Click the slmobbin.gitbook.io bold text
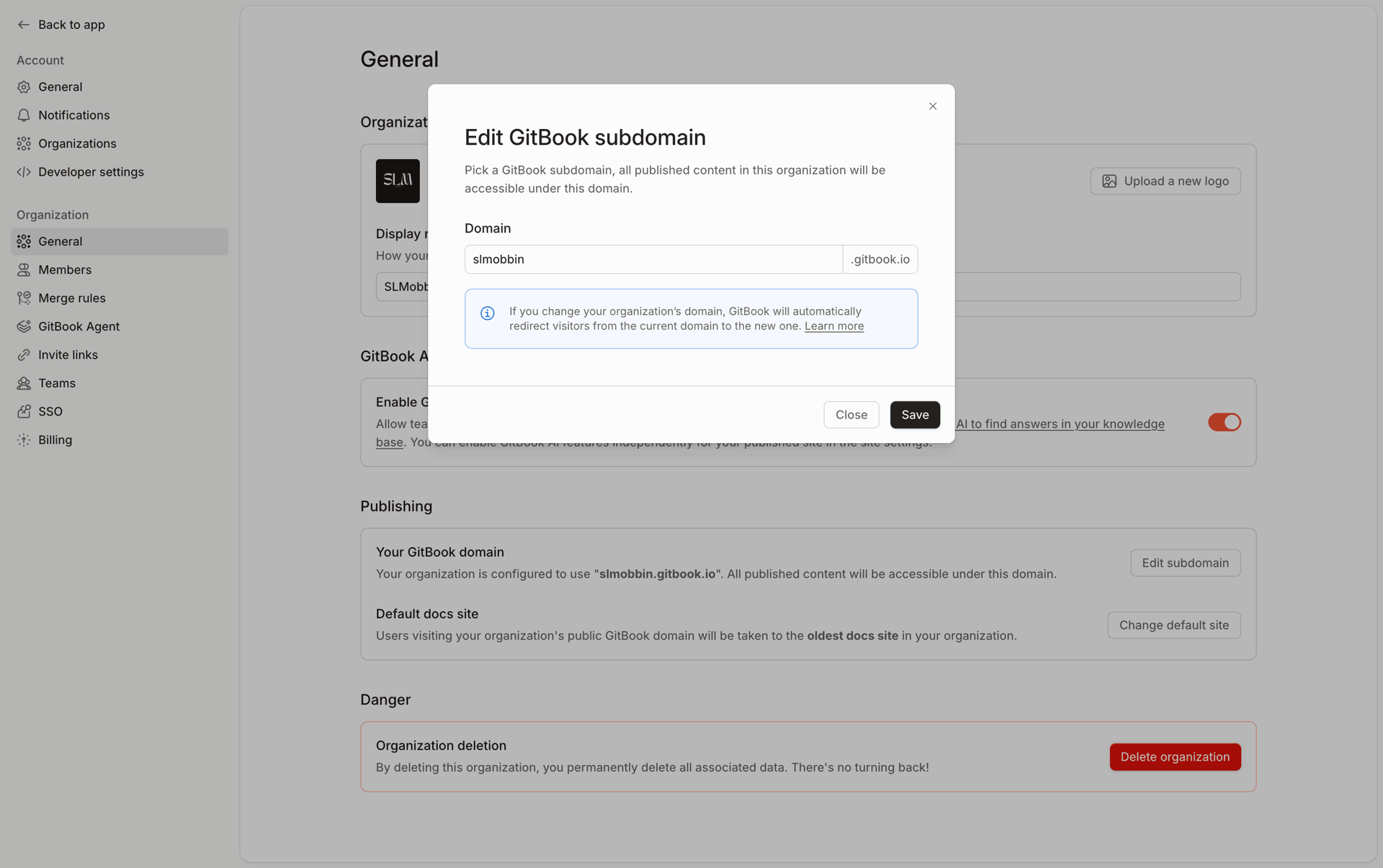Screen dimensions: 1383x868 coord(657,574)
